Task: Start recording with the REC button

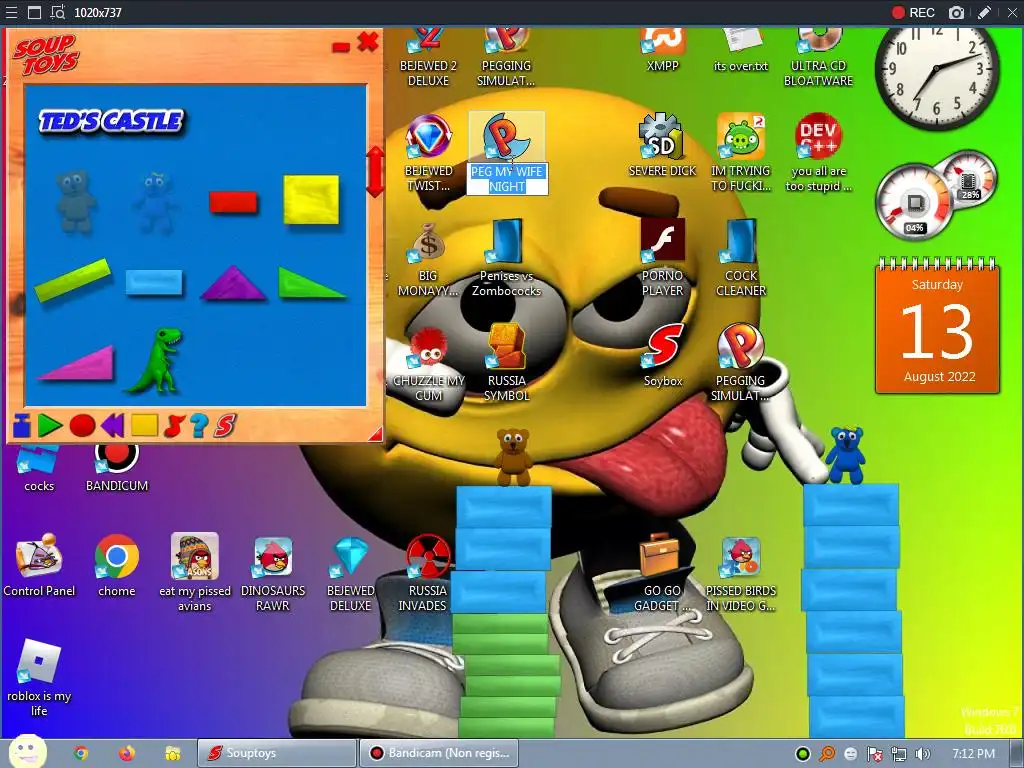Action: [914, 12]
